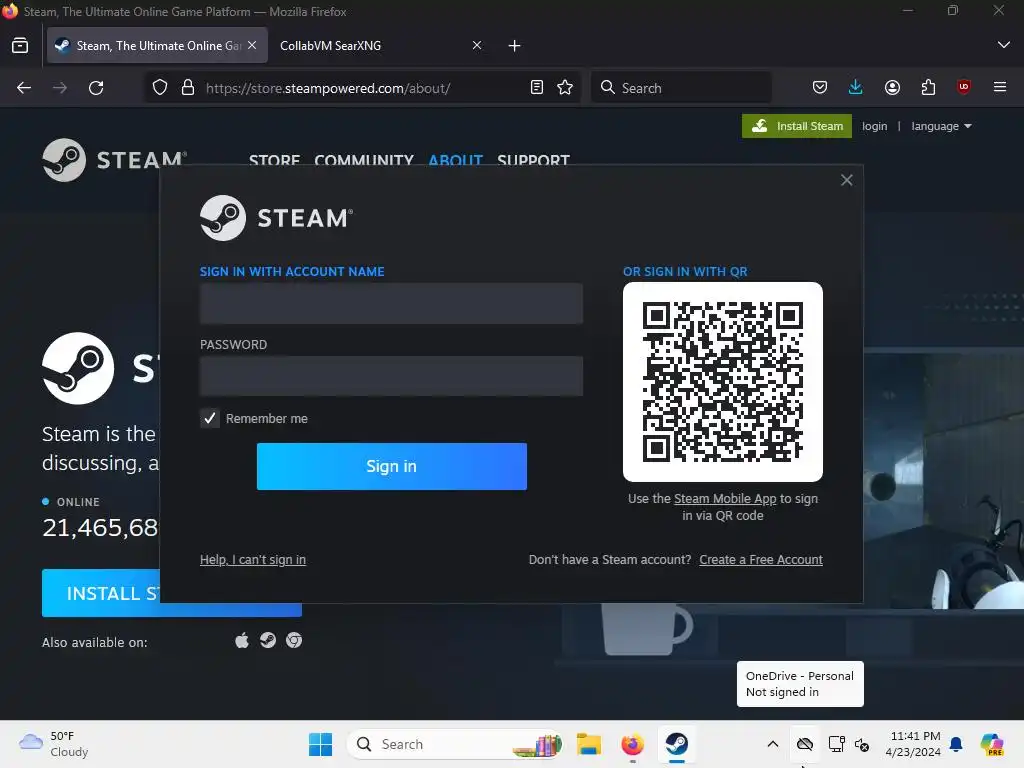Screen dimensions: 1024x768
Task: Open the STORE menu item
Action: tap(274, 160)
